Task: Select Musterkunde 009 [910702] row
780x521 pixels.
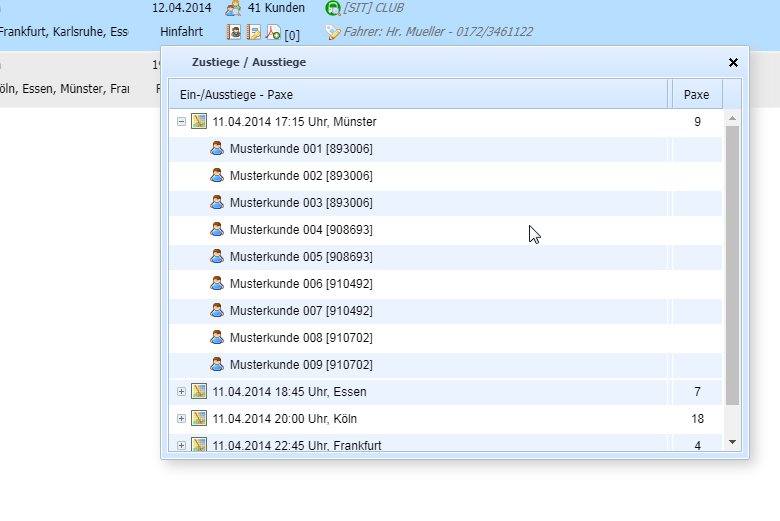Action: click(301, 365)
